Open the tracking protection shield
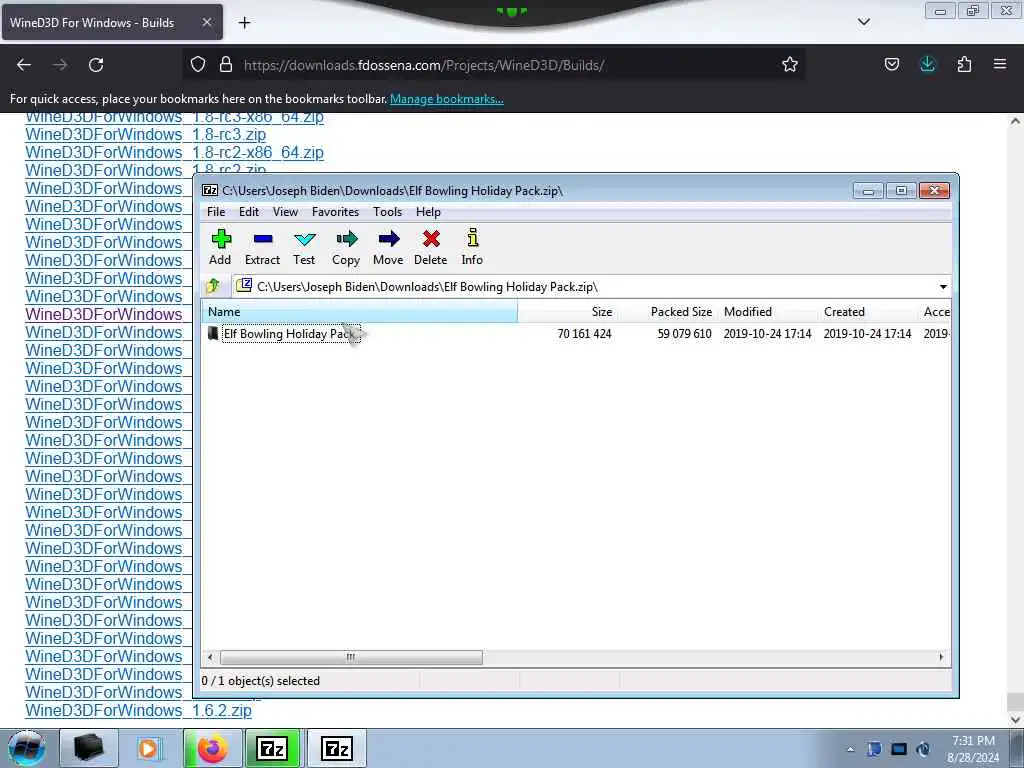Image resolution: width=1024 pixels, height=768 pixels. 198,64
